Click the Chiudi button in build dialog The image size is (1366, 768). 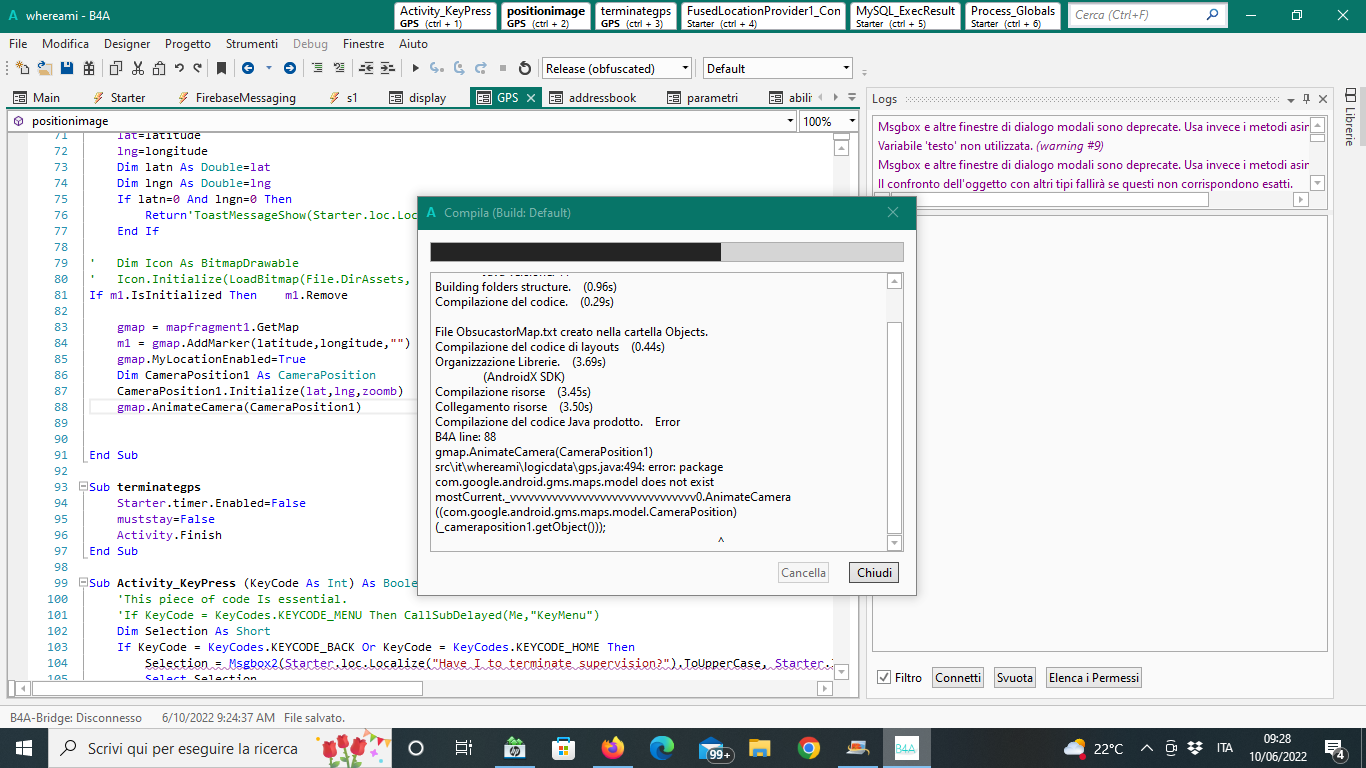(874, 573)
